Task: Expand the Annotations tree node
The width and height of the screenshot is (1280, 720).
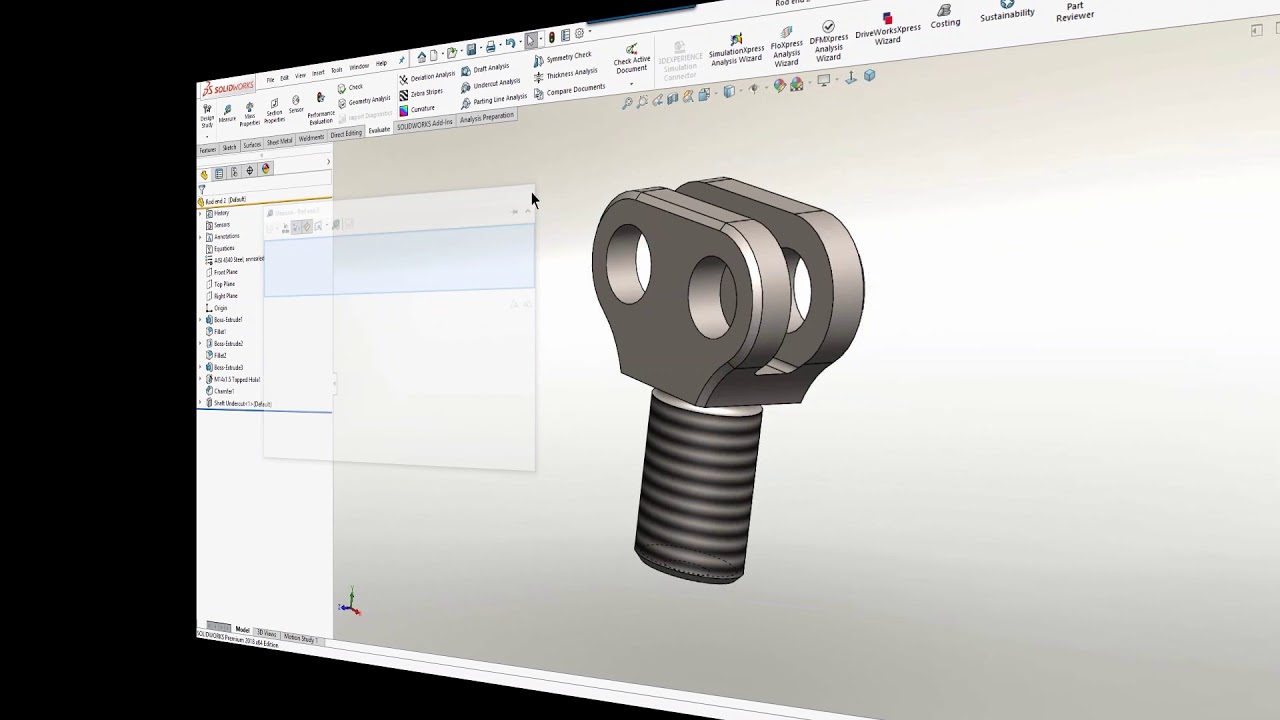Action: pyautogui.click(x=200, y=237)
